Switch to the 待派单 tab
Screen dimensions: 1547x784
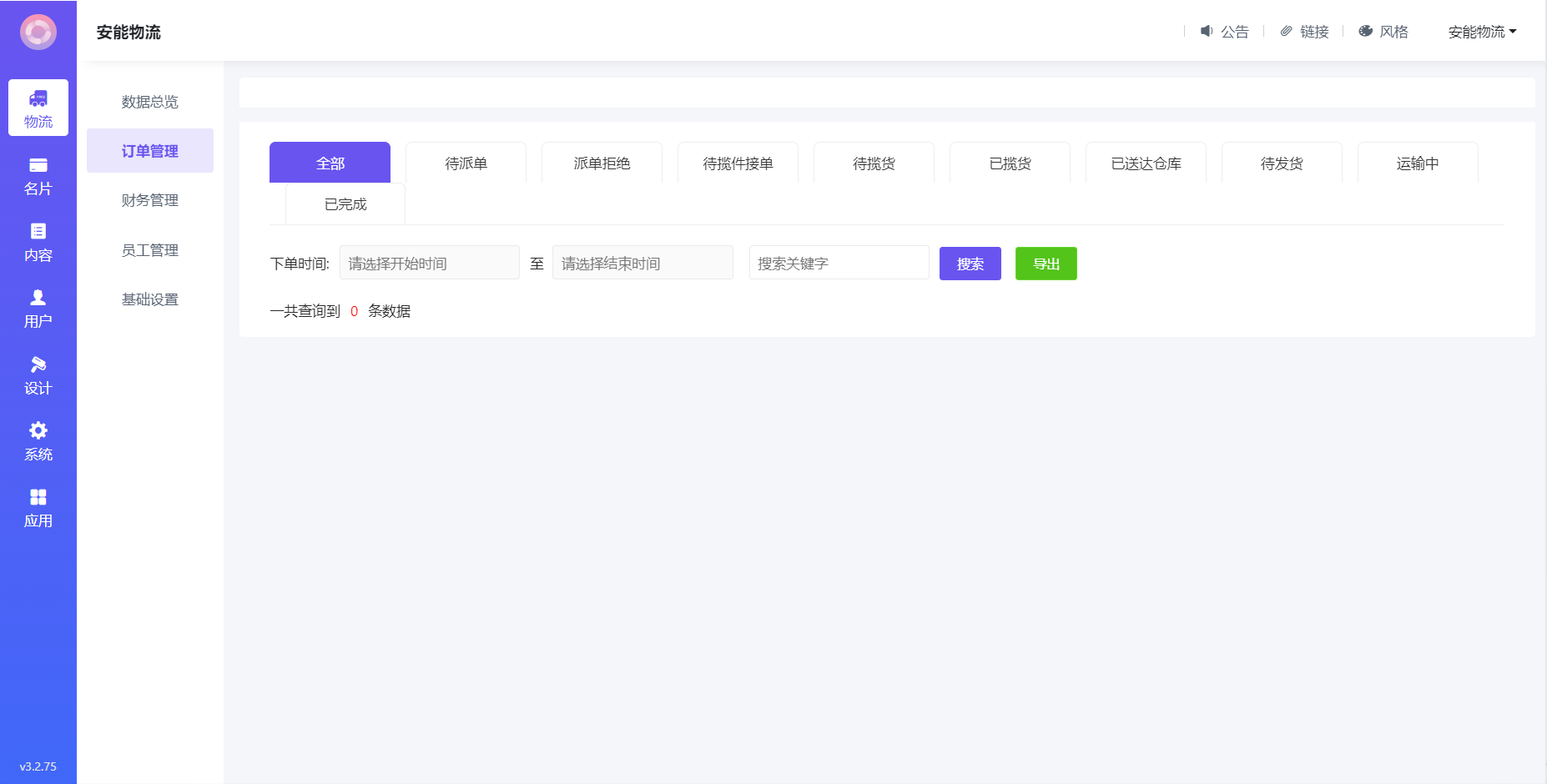(466, 163)
